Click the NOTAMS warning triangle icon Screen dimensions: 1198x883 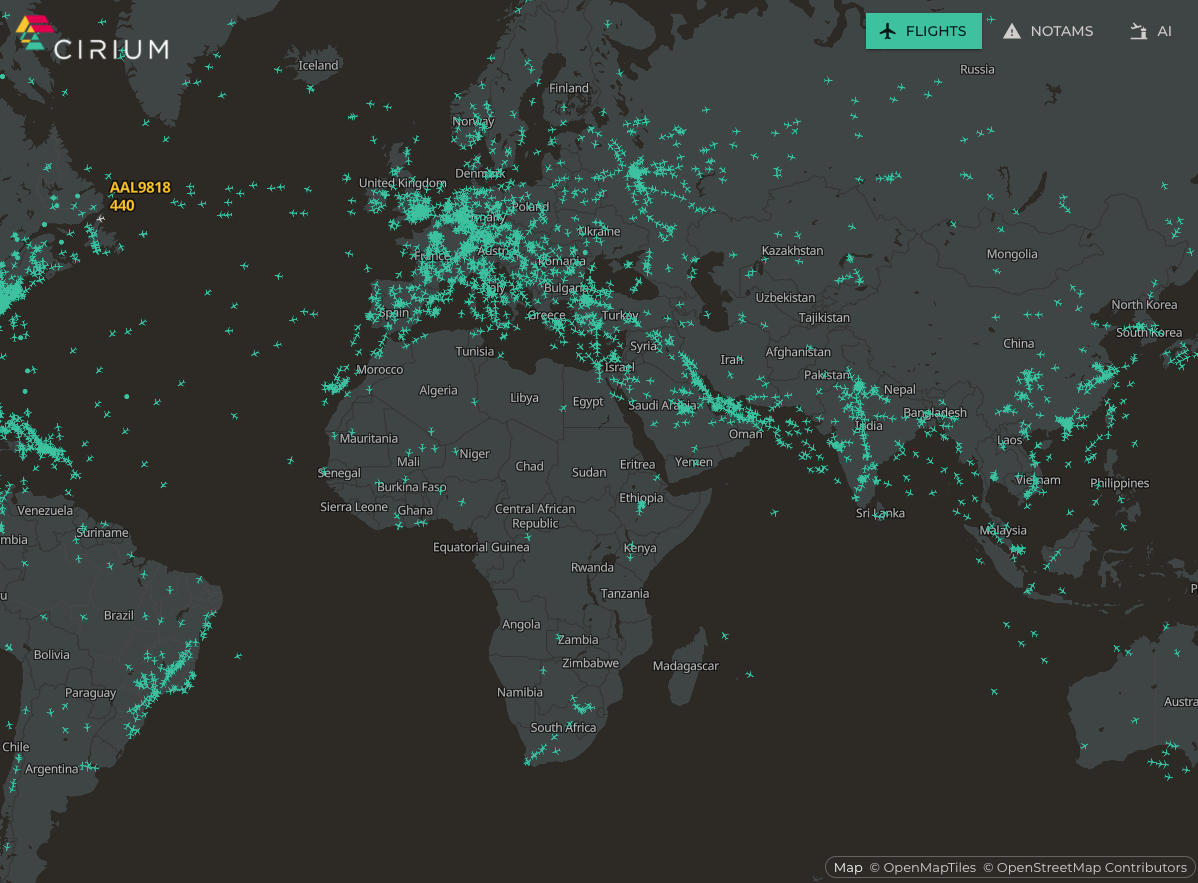pos(1012,31)
